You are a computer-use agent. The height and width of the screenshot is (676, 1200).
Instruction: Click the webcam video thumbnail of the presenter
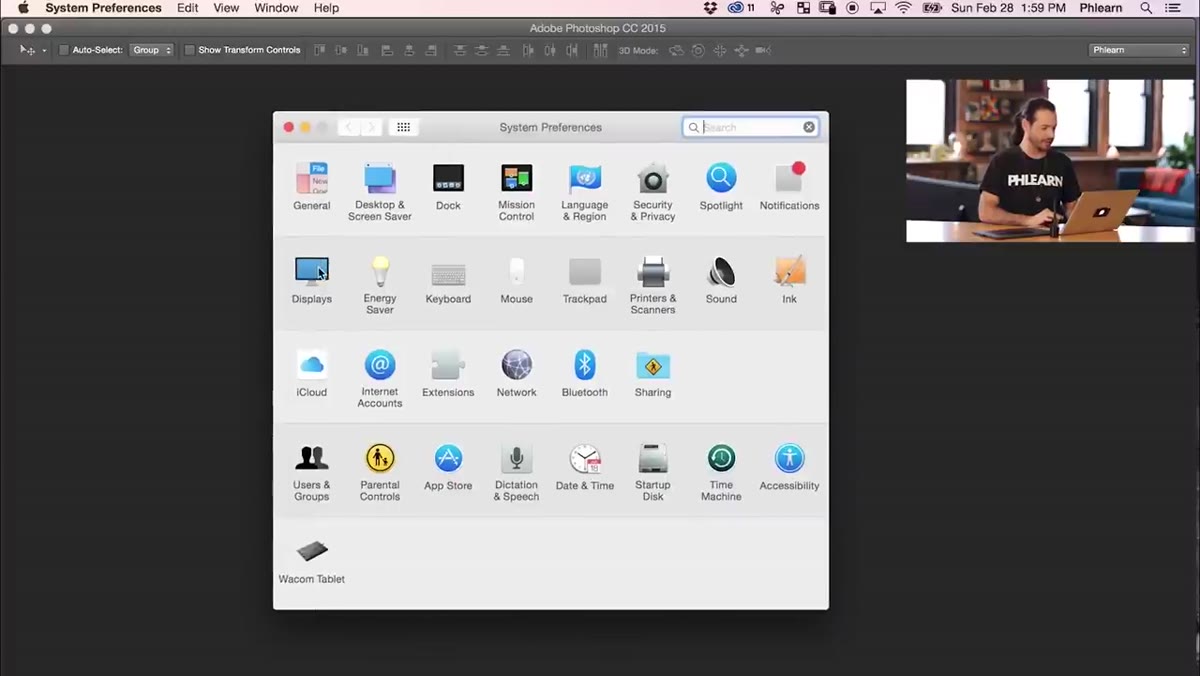[1050, 161]
